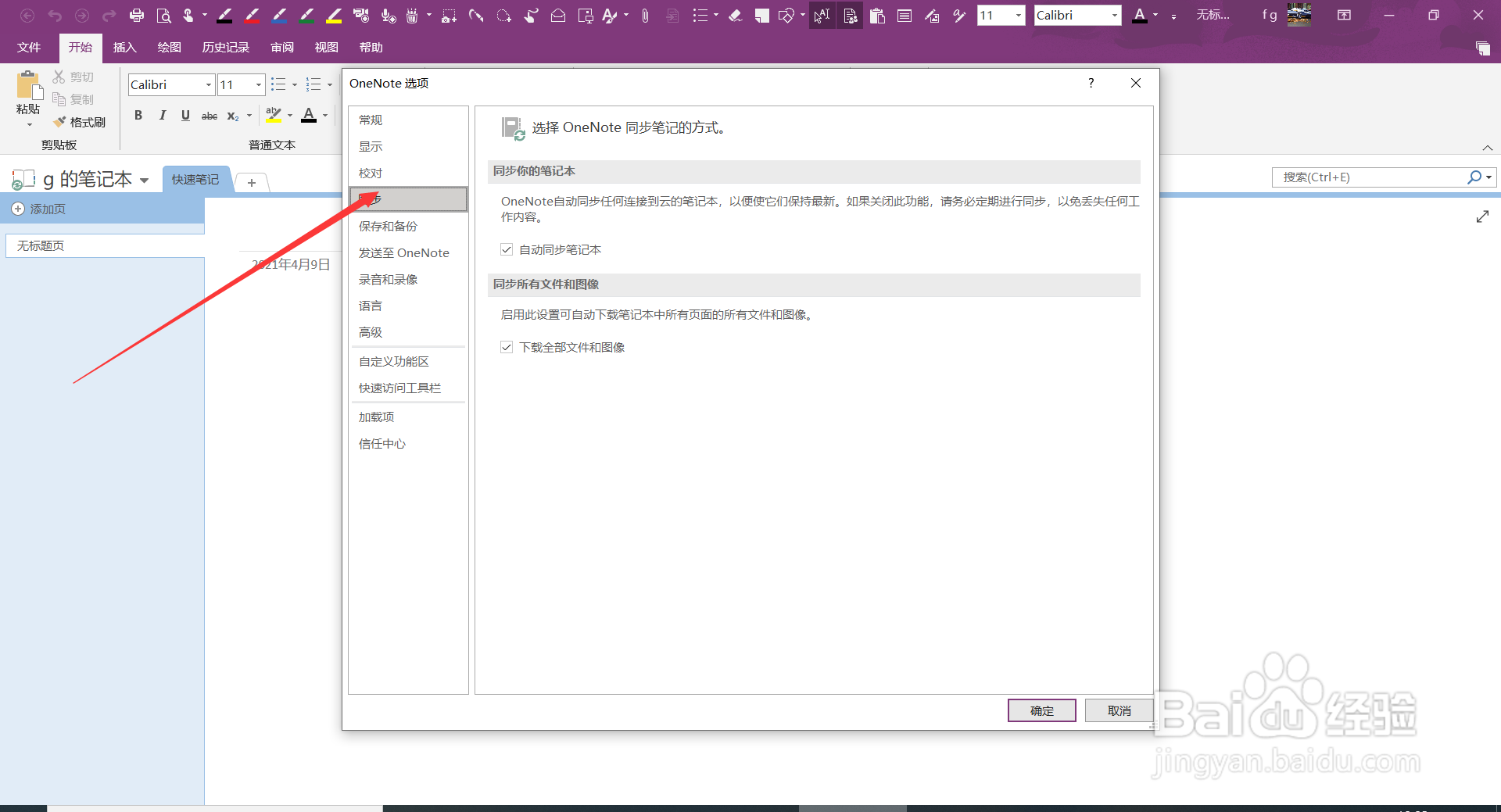The width and height of the screenshot is (1501, 812).
Task: Switch to the Insert (插入) ribbon tab
Action: click(x=124, y=48)
